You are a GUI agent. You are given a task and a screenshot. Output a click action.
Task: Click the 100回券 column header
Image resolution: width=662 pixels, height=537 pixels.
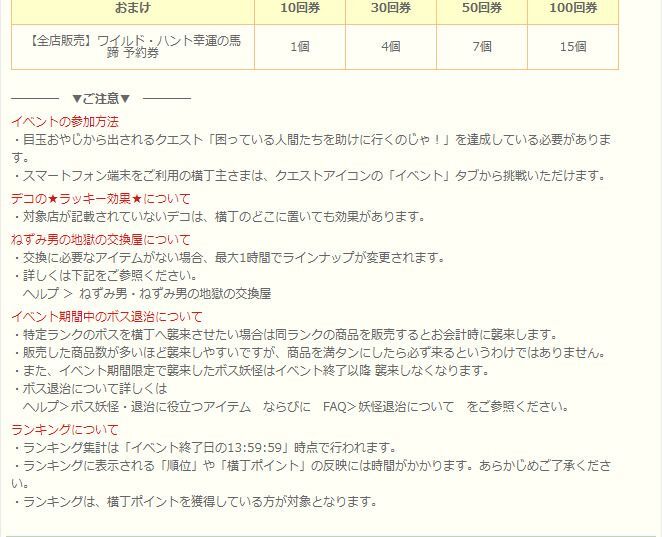[x=573, y=8]
